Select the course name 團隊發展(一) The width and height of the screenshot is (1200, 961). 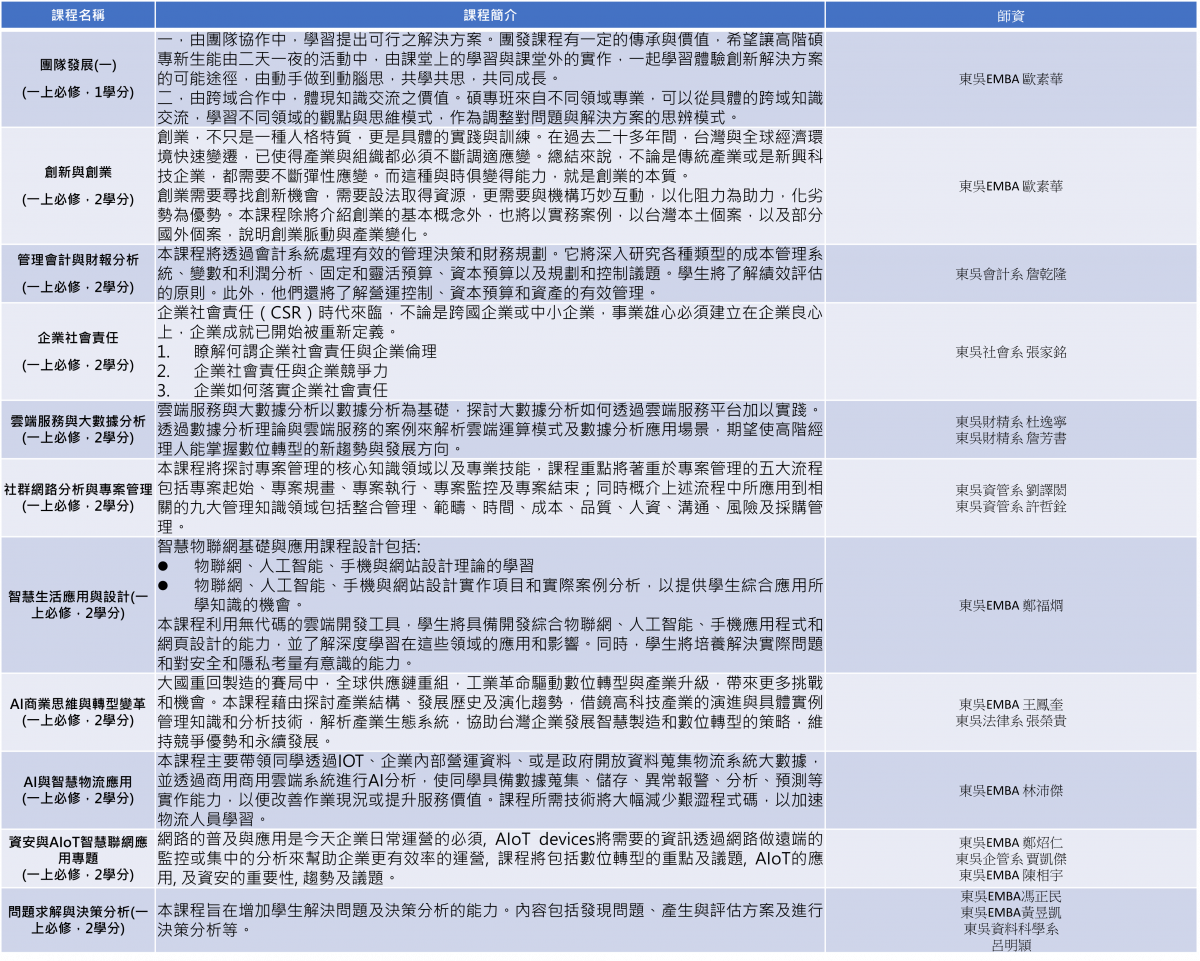point(78,65)
